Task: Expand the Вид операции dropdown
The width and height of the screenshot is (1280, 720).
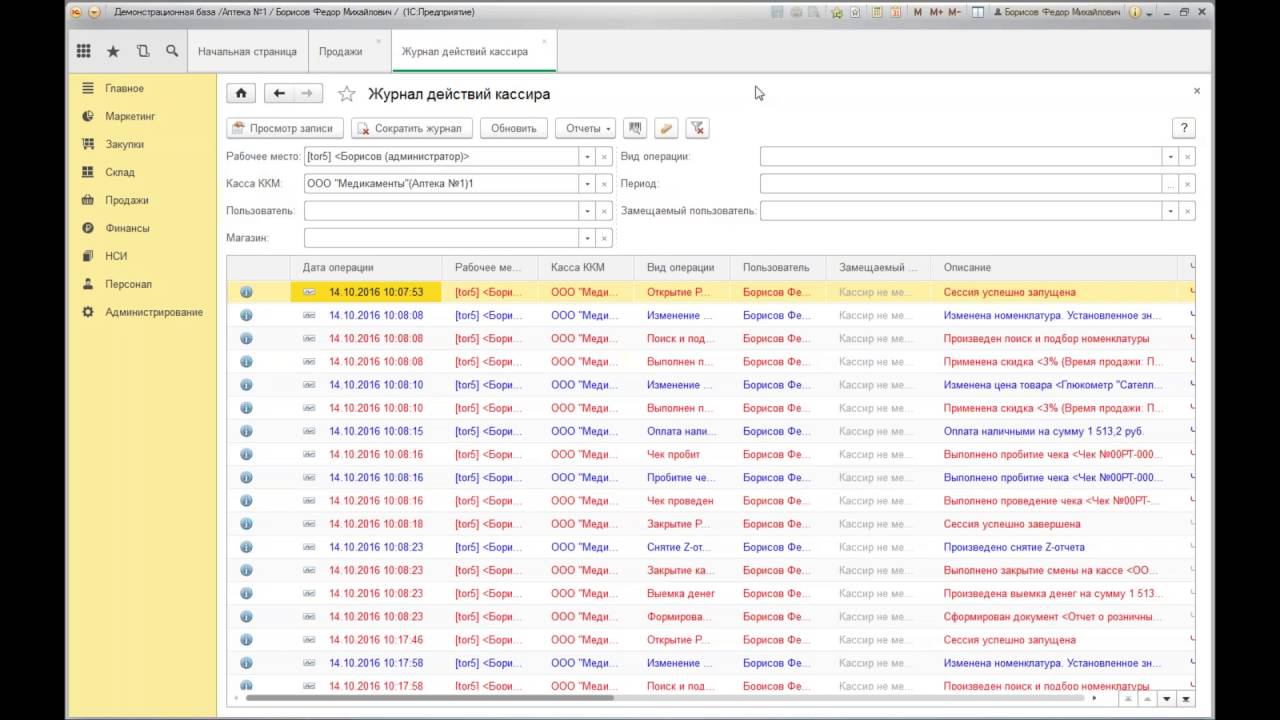Action: 1169,157
